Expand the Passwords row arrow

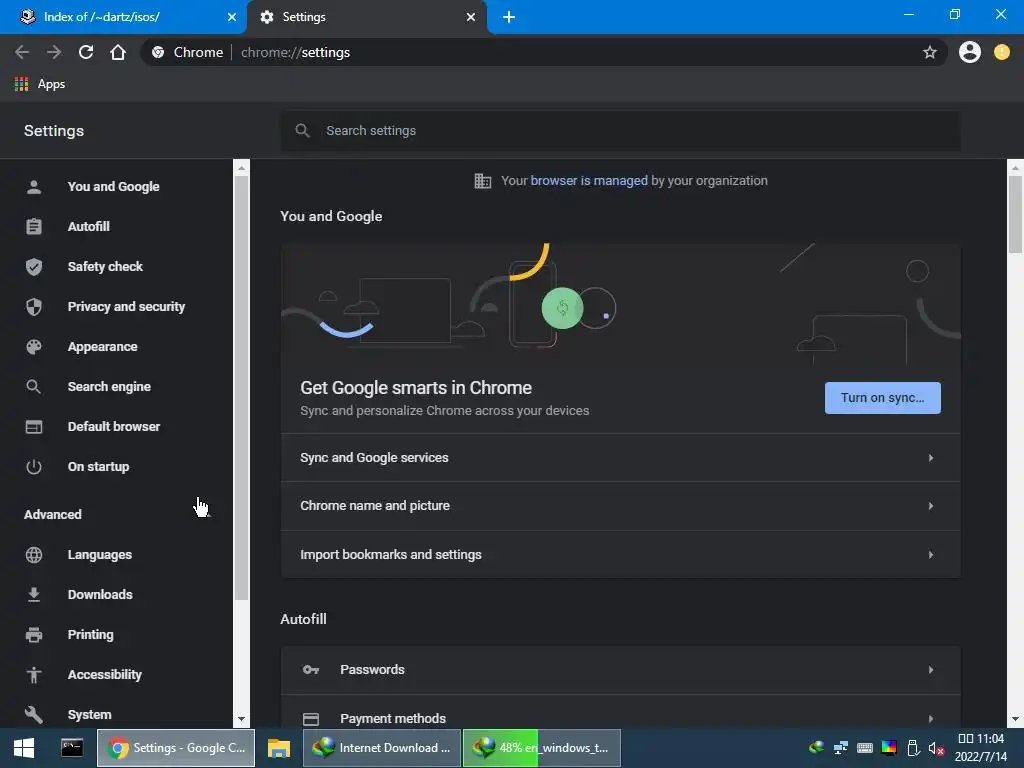click(931, 669)
